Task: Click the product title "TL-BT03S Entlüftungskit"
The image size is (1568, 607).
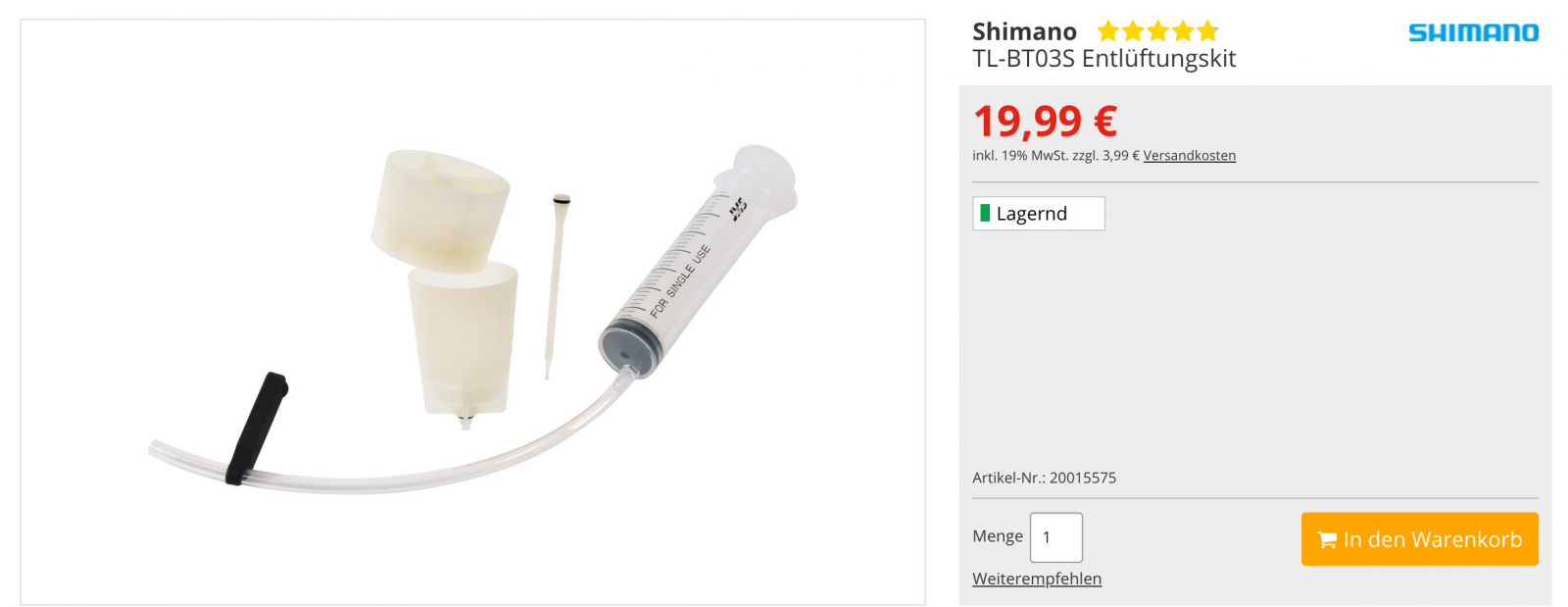Action: pos(1103,59)
